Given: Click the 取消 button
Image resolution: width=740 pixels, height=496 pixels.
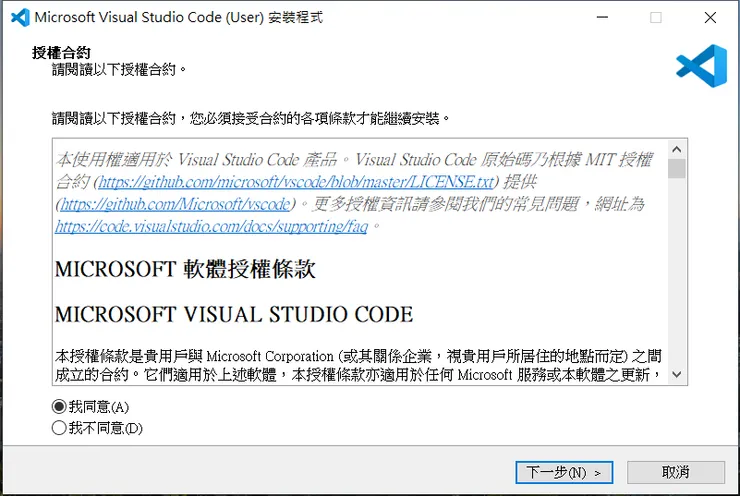Looking at the screenshot, I should pyautogui.click(x=675, y=472).
